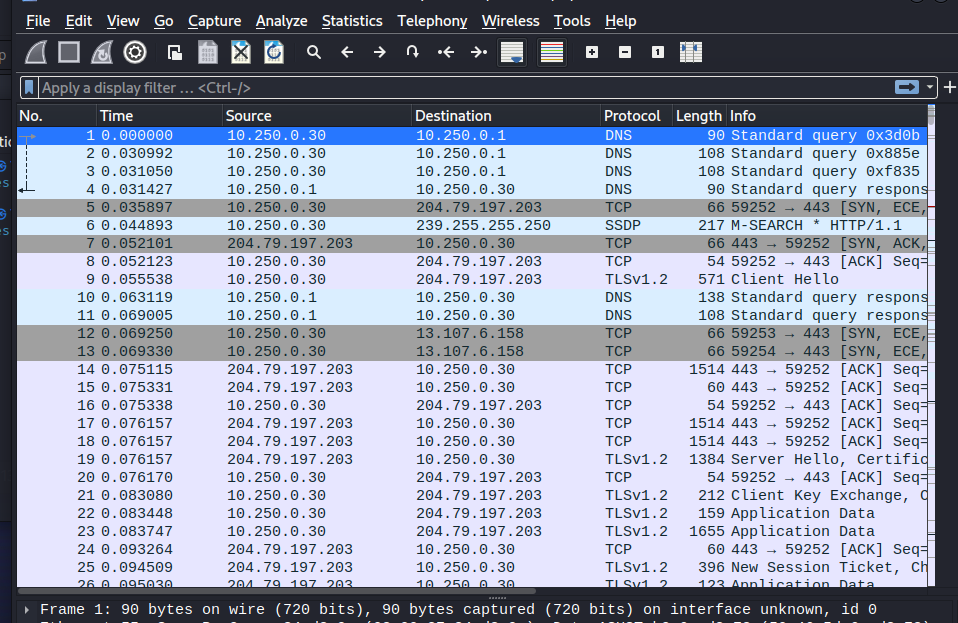This screenshot has height=623, width=958.
Task: Toggle automatic scrolling during live capture
Action: 512,52
